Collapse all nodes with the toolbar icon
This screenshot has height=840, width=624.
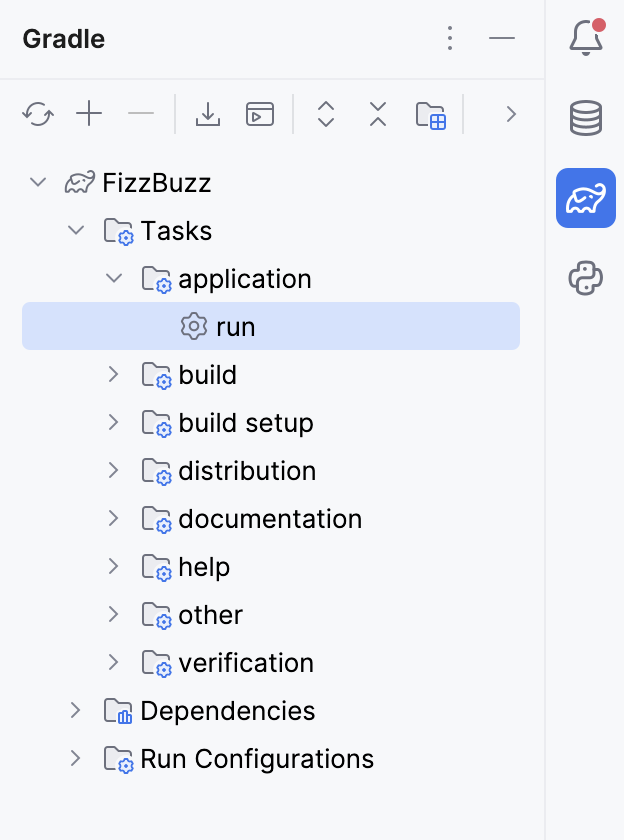[x=377, y=114]
